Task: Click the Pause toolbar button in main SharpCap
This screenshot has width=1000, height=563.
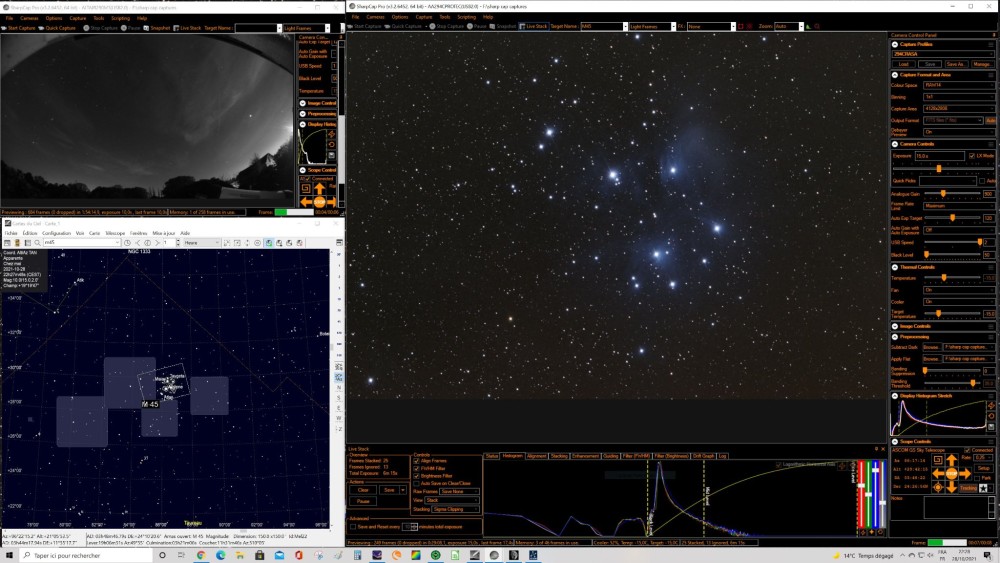Action: point(477,26)
